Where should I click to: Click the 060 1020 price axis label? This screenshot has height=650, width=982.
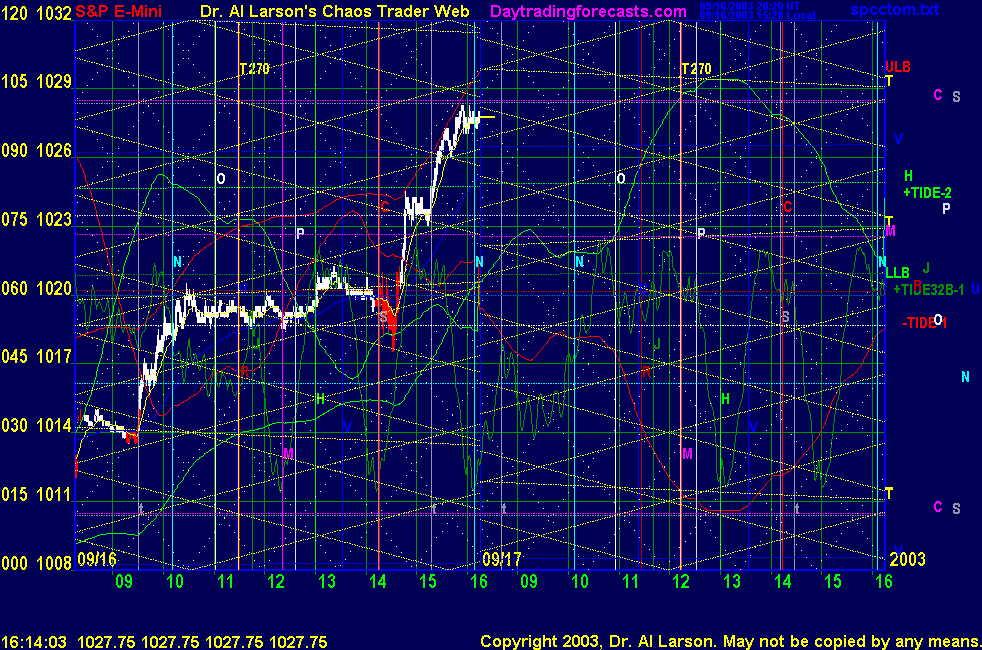coord(36,288)
